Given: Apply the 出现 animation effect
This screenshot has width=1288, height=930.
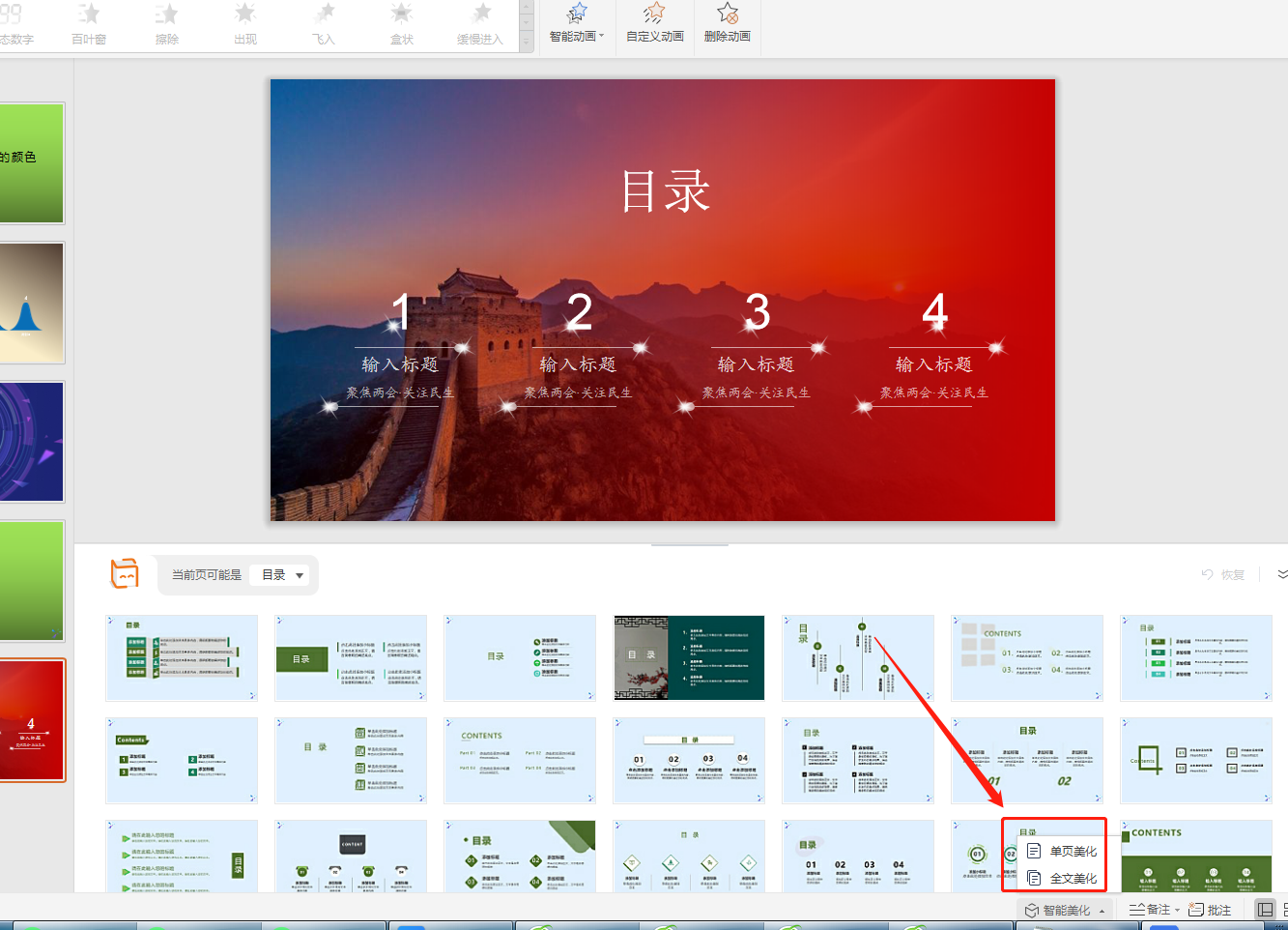Looking at the screenshot, I should (x=244, y=26).
